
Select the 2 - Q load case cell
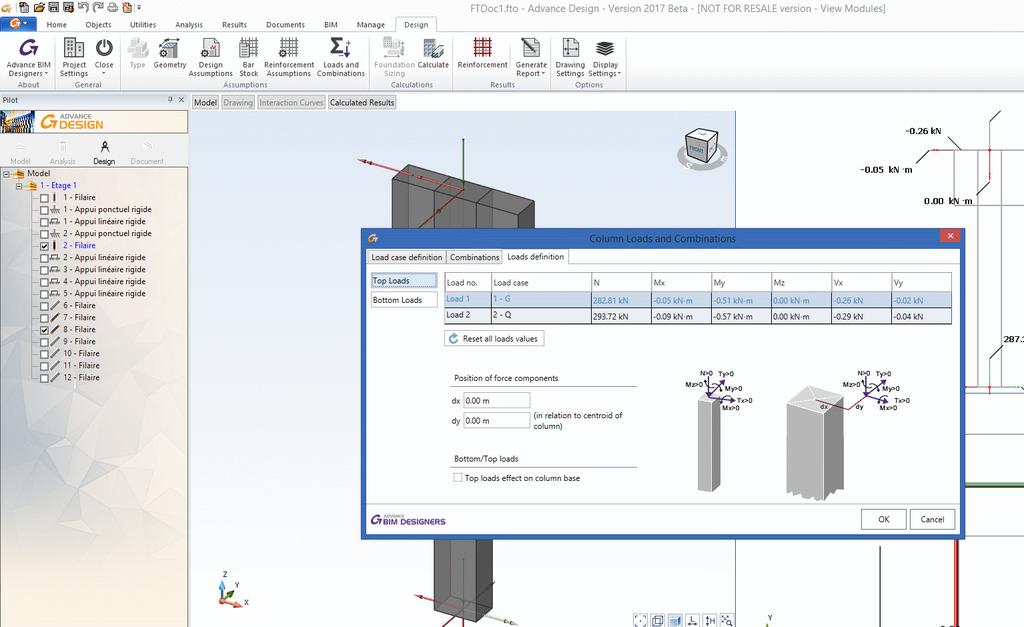[541, 315]
